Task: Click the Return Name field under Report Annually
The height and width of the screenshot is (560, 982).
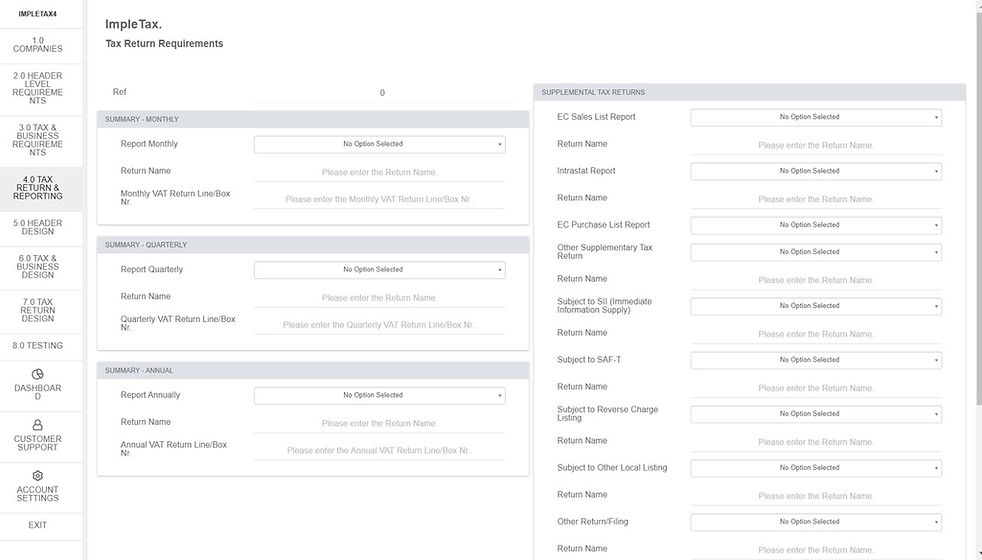Action: (379, 423)
